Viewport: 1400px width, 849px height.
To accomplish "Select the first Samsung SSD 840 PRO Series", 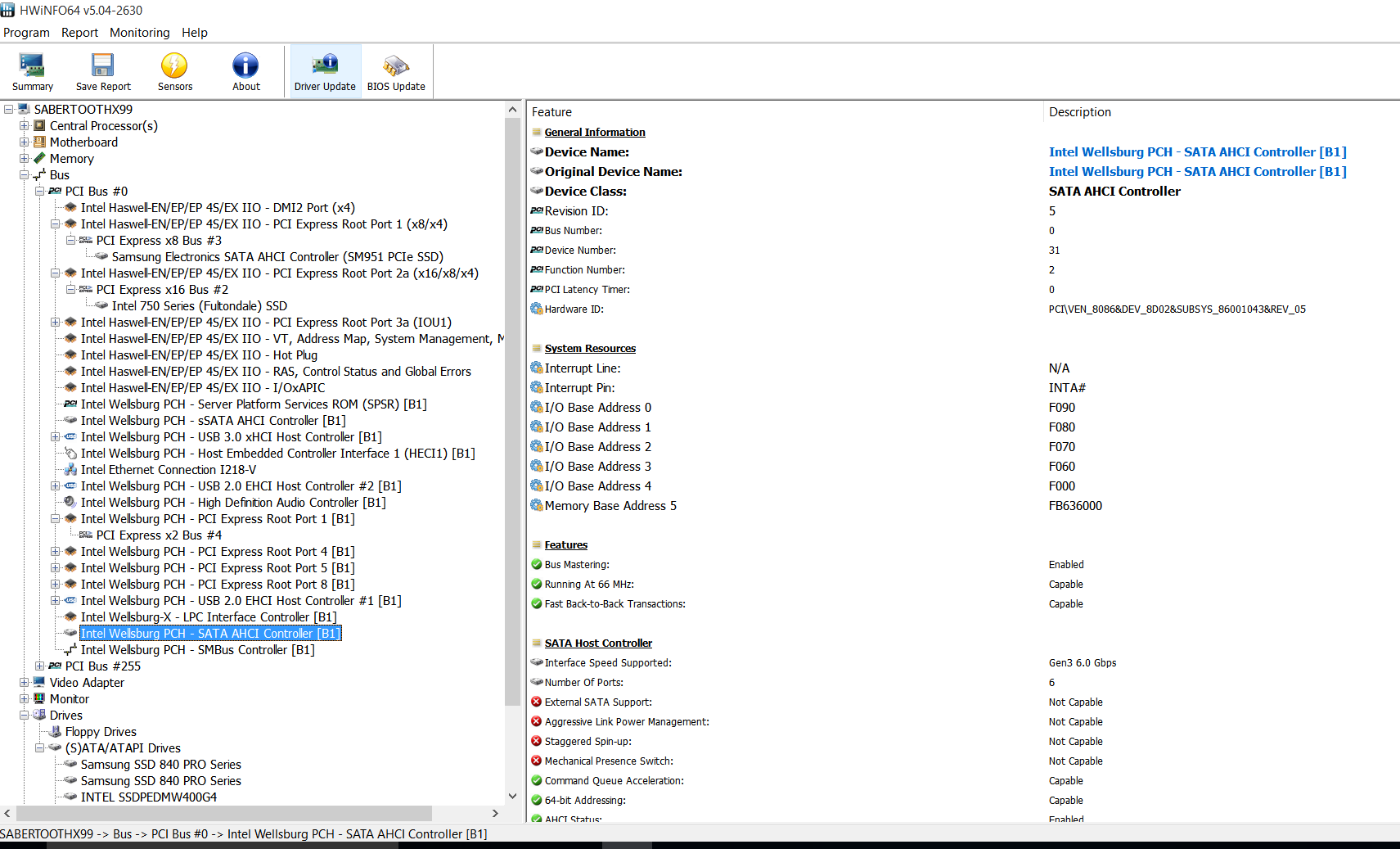I will (161, 764).
